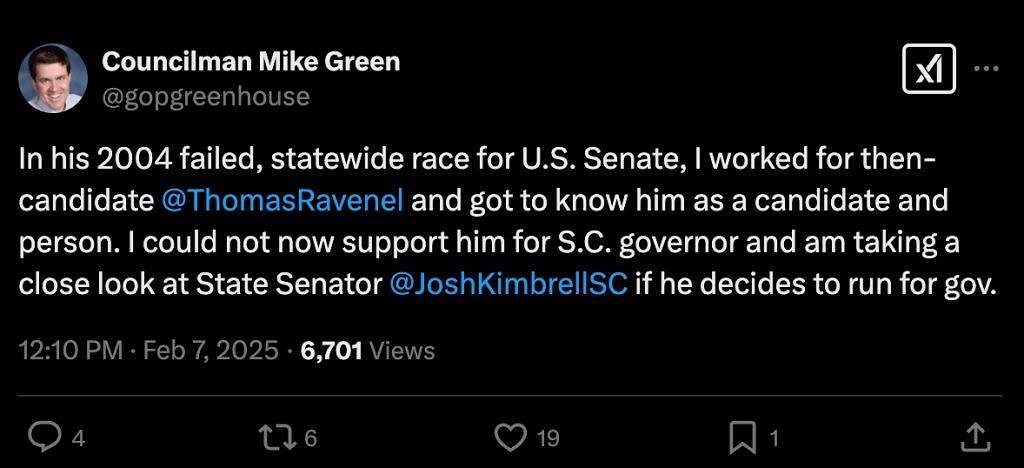
Task: Open the @gopgreenhouse handle
Action: [x=205, y=96]
